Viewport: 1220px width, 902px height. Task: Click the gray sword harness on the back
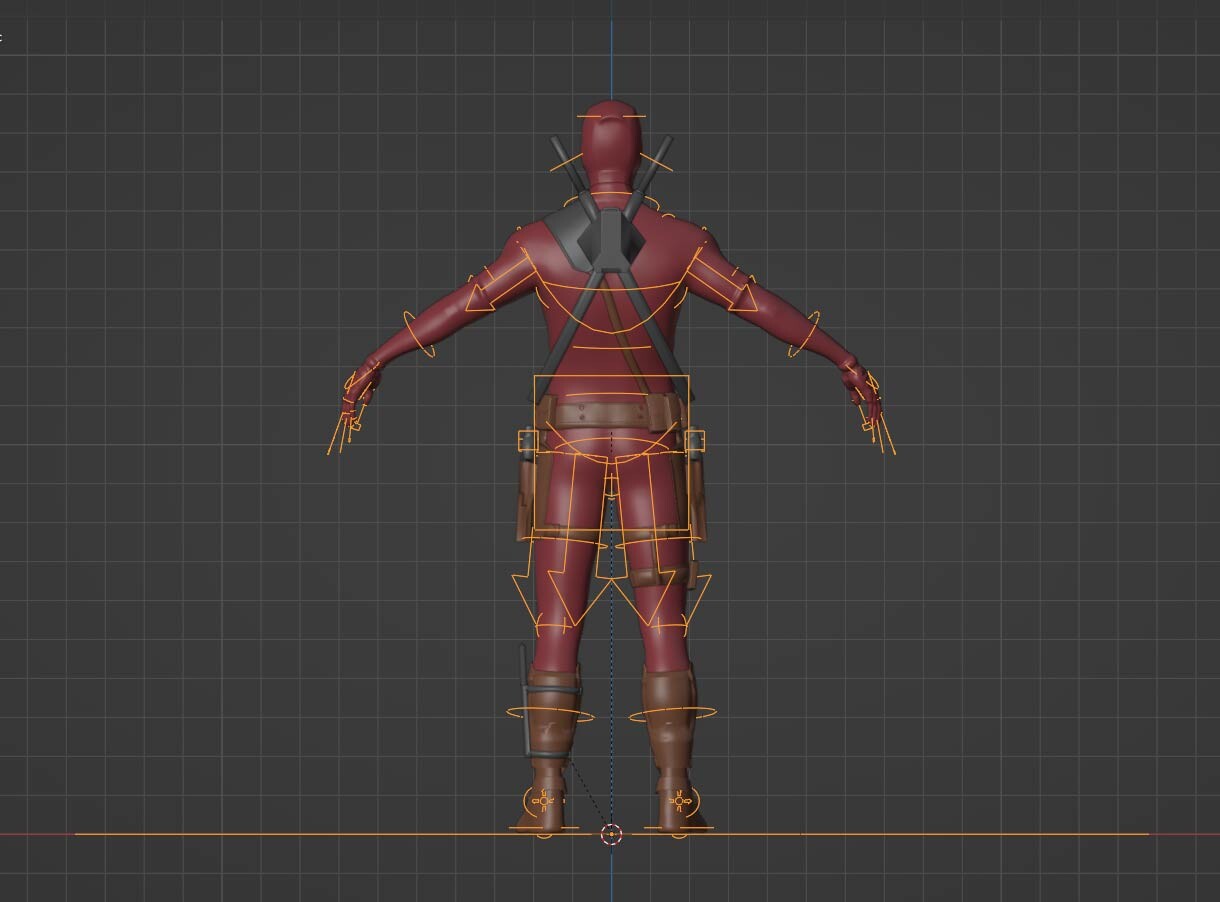tap(610, 240)
